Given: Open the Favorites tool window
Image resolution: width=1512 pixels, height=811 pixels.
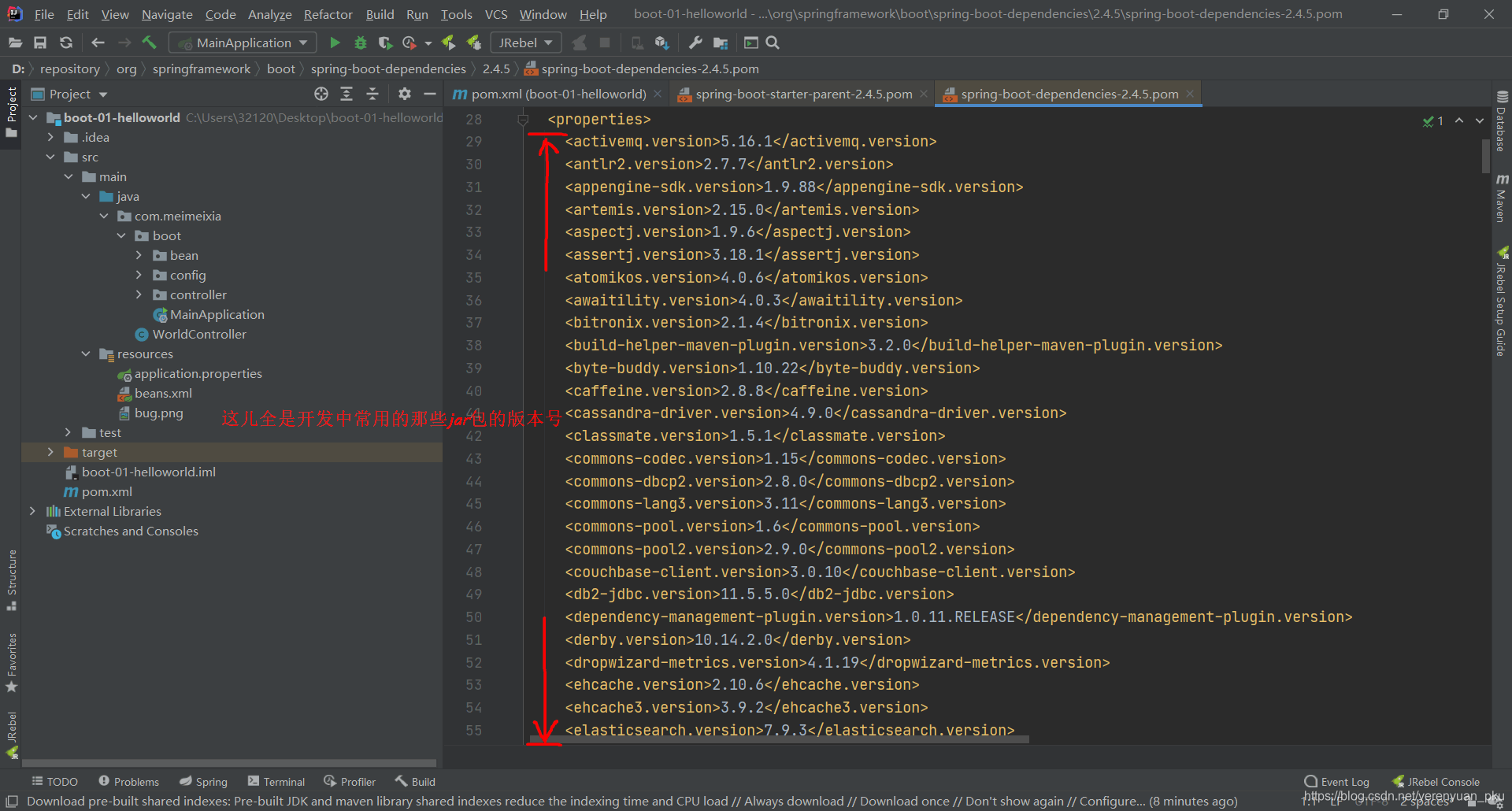Looking at the screenshot, I should coord(11,662).
